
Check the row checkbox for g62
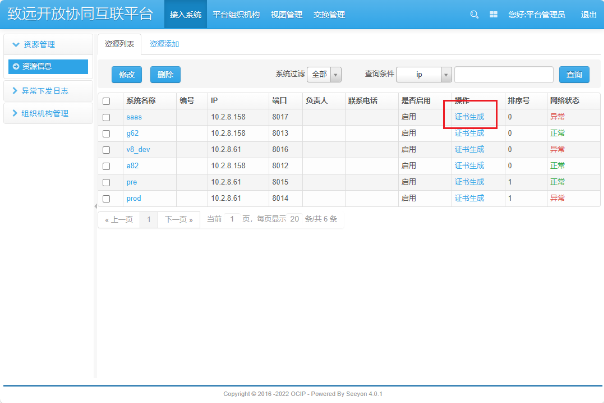pyautogui.click(x=107, y=133)
